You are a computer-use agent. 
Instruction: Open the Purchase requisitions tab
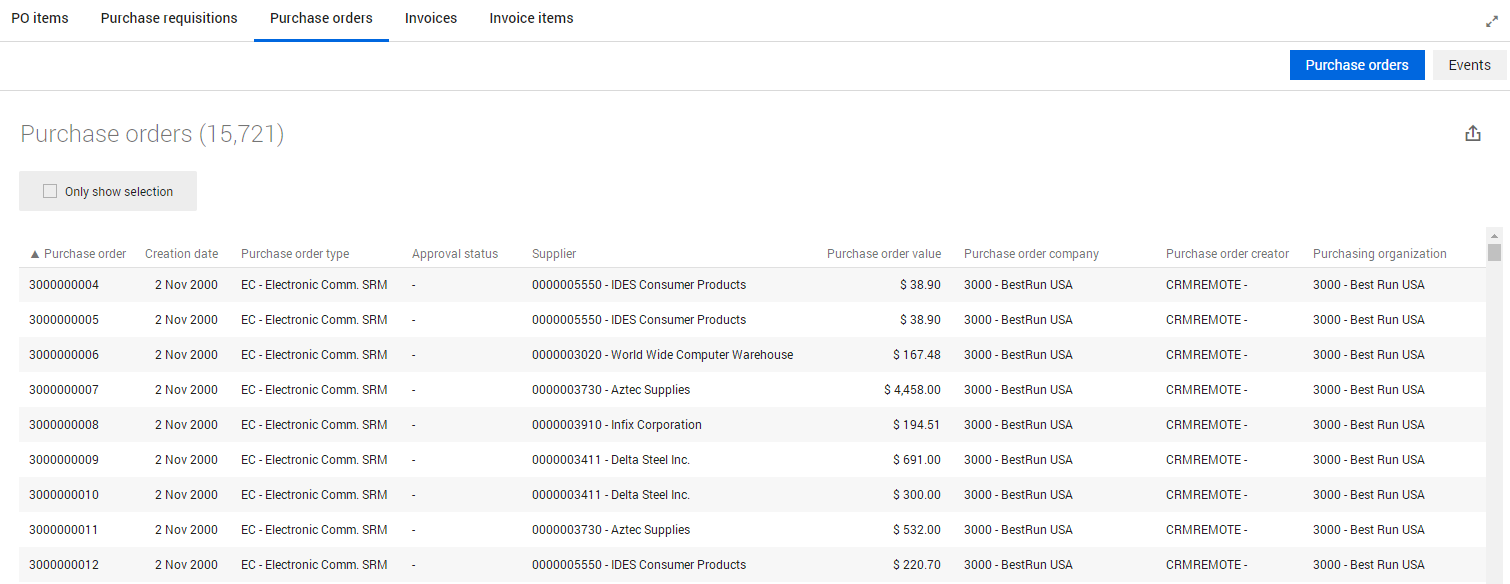click(x=169, y=18)
